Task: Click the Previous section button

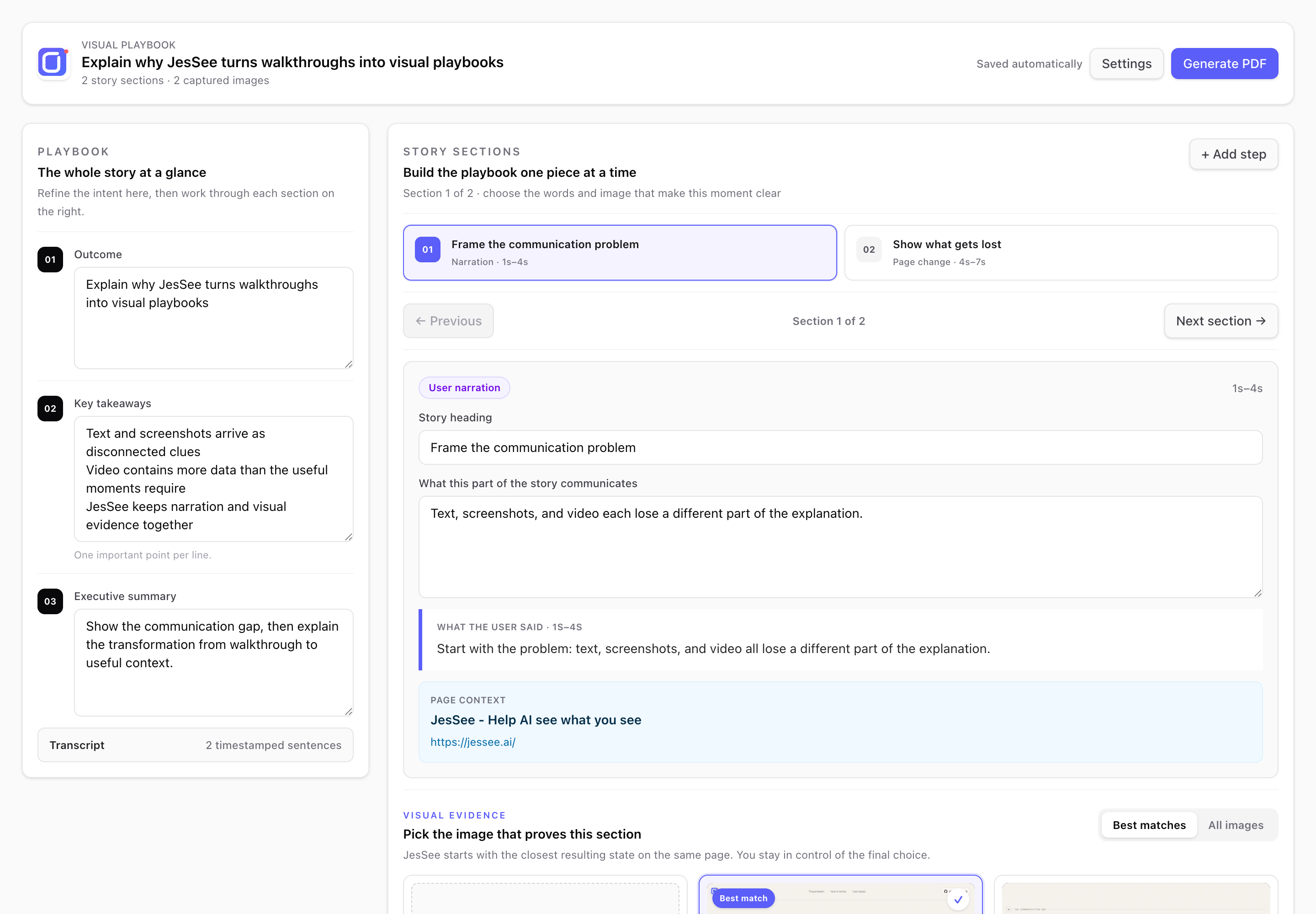Action: click(x=448, y=321)
